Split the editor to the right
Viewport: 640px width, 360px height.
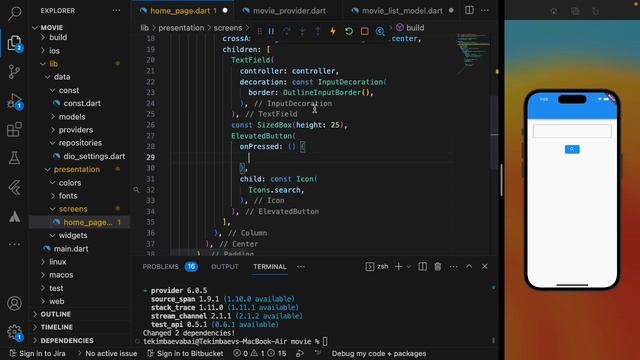tap(469, 10)
